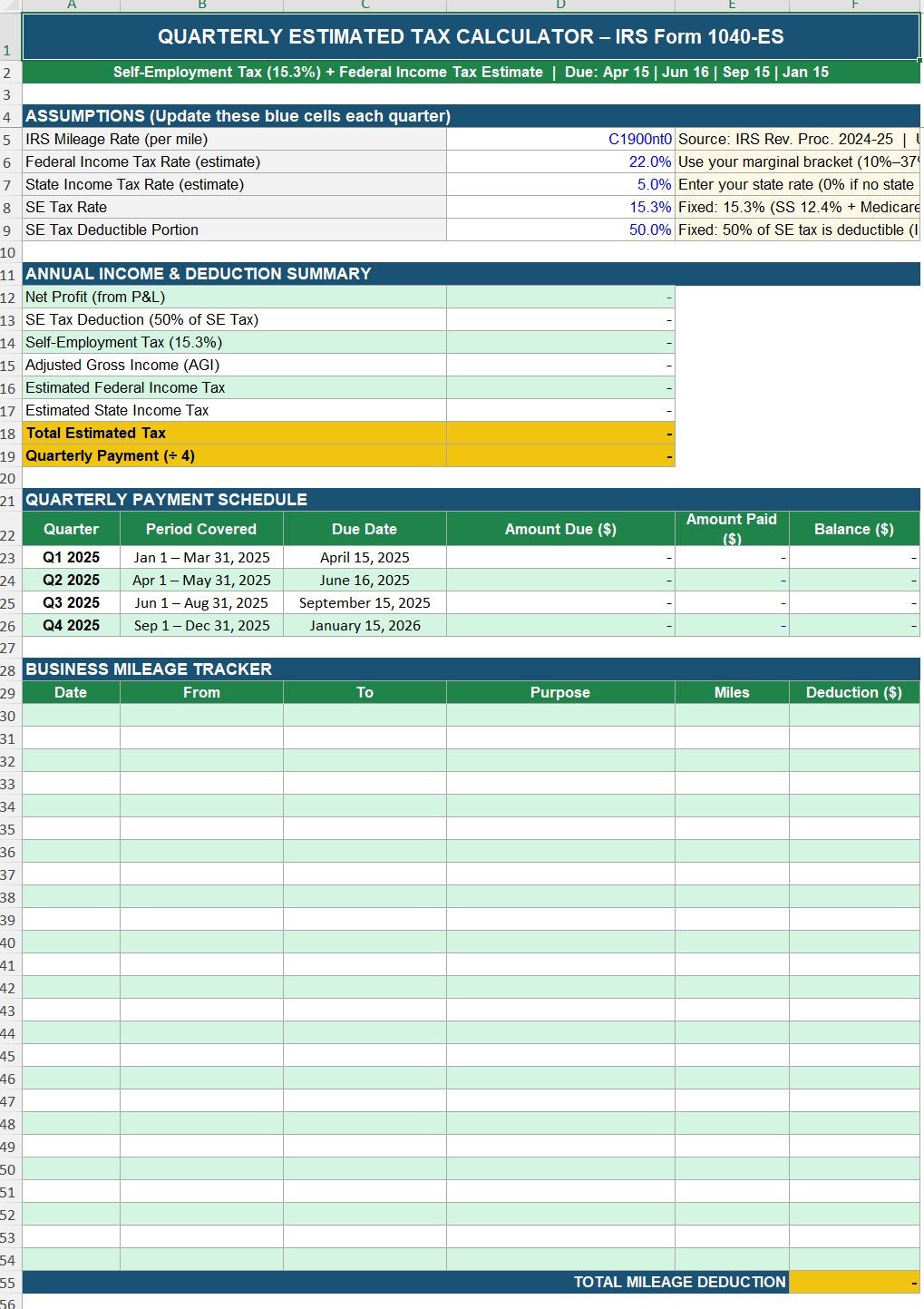The width and height of the screenshot is (924, 1309).
Task: Click the yellow total mileage deduction value cell
Action: pos(854,1282)
